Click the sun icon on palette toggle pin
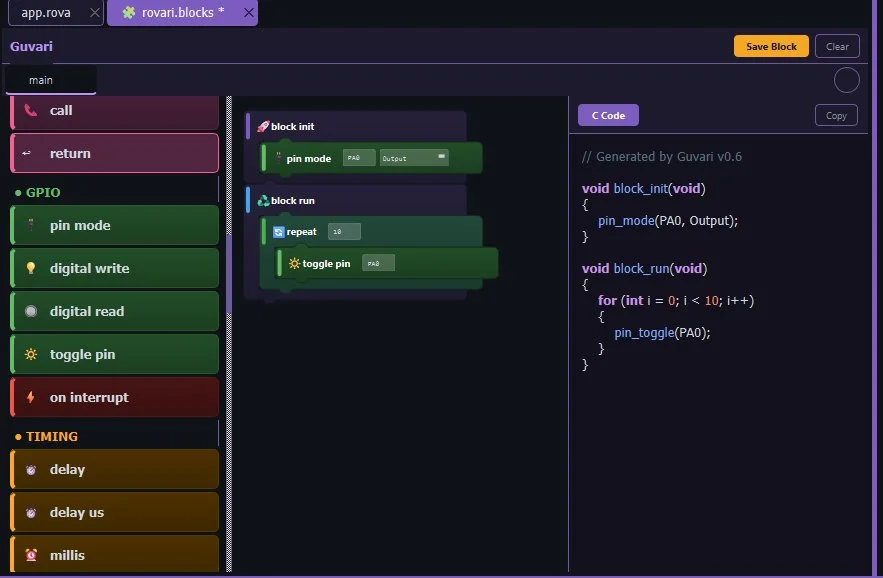Image resolution: width=883 pixels, height=578 pixels. coord(31,354)
